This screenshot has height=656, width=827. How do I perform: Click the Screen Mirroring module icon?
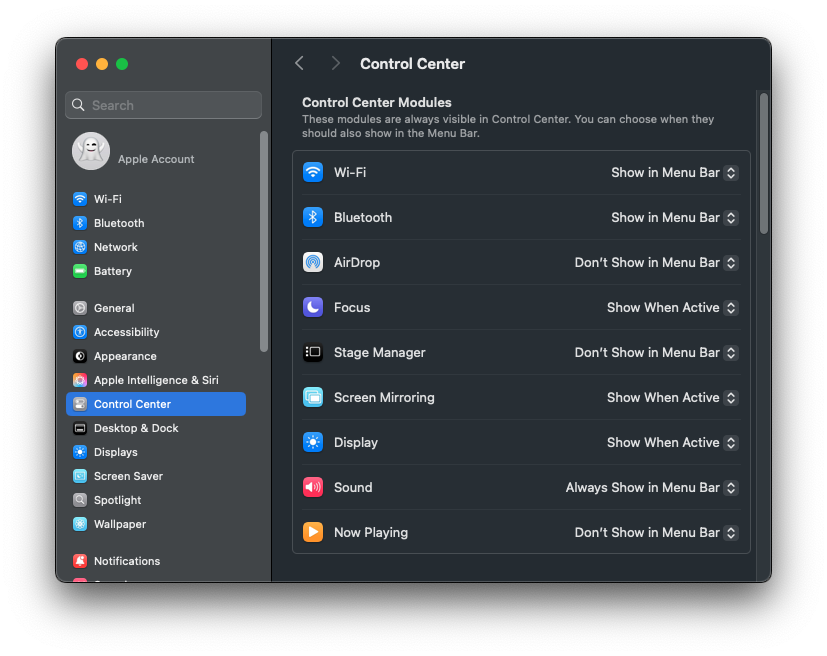(313, 397)
